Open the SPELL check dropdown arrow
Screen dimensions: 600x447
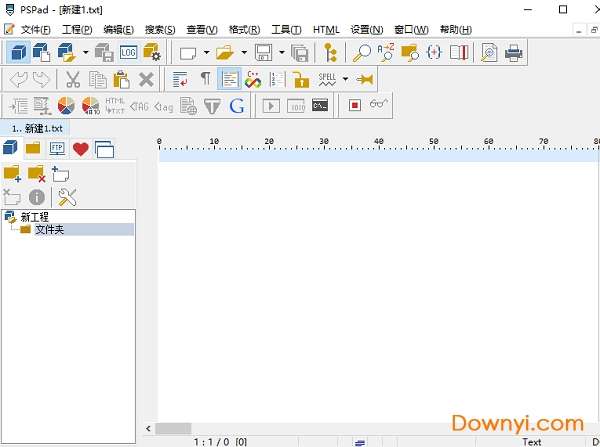[345, 79]
